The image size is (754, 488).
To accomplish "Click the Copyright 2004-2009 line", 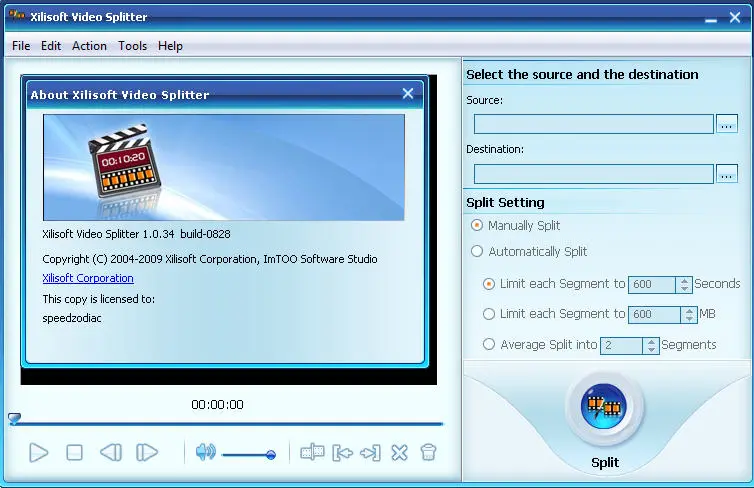I will click(x=210, y=259).
